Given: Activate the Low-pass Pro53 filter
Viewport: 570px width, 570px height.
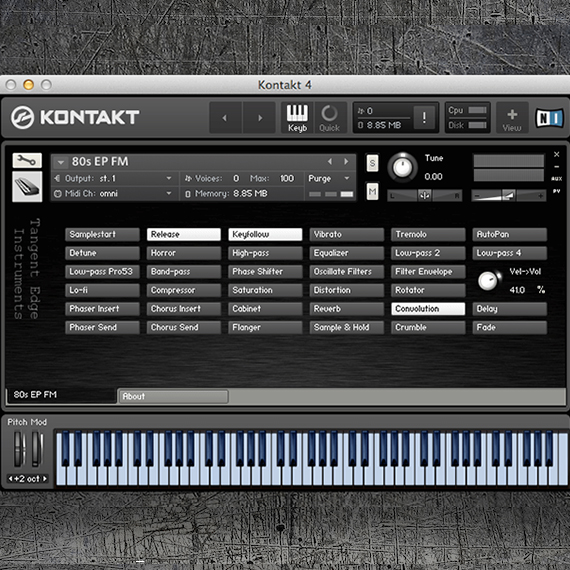Looking at the screenshot, I should pyautogui.click(x=102, y=272).
